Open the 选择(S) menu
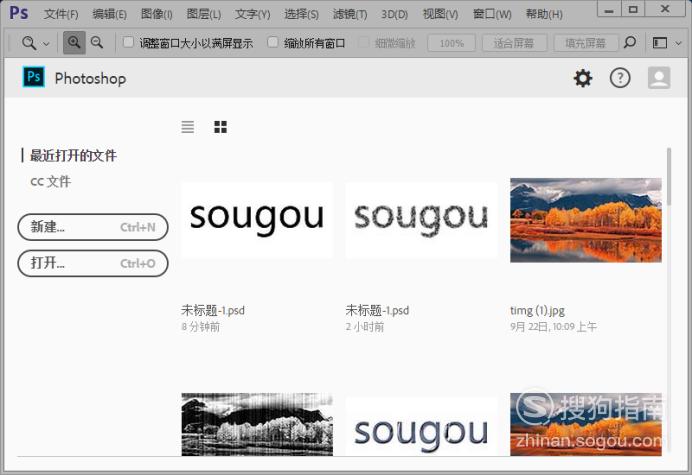The height and width of the screenshot is (475, 692). click(x=301, y=15)
